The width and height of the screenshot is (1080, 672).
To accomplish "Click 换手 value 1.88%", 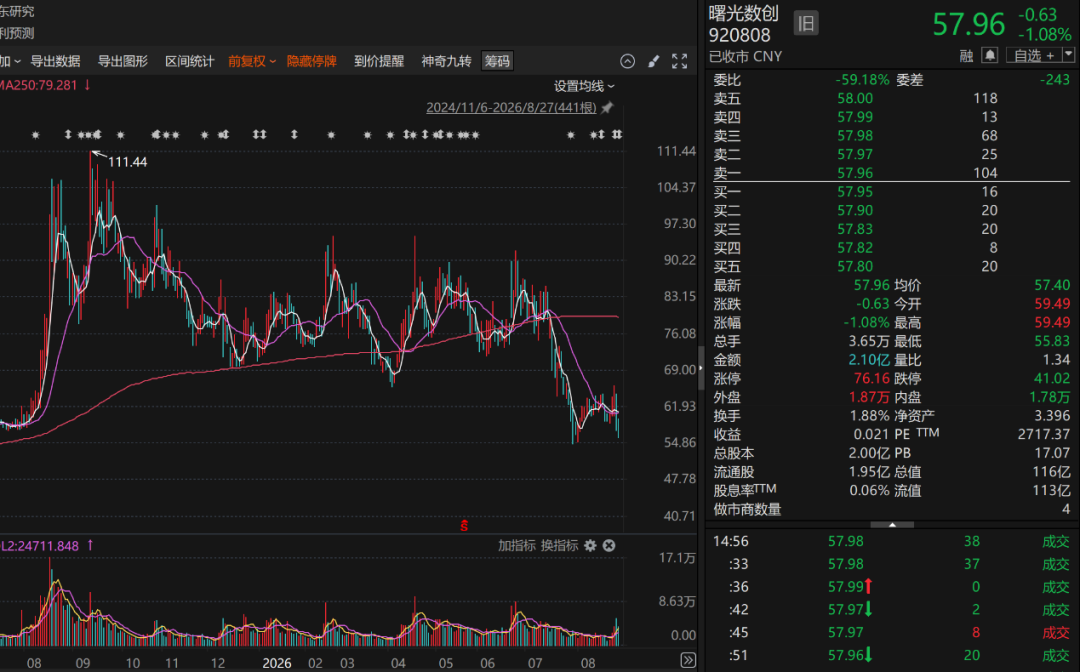I will point(869,415).
